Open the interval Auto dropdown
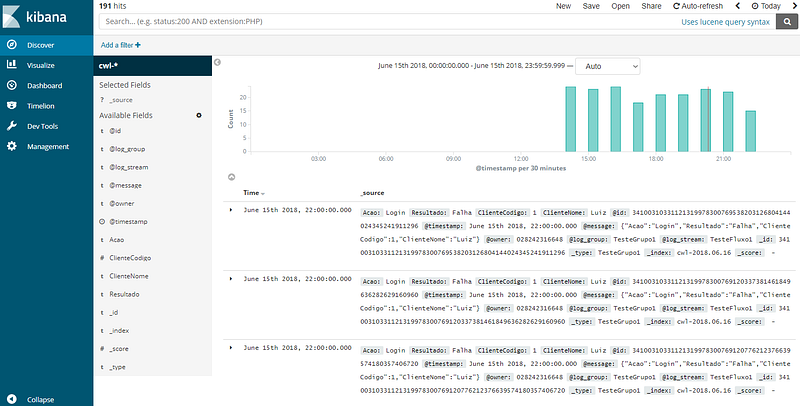The image size is (800, 406). click(x=608, y=66)
